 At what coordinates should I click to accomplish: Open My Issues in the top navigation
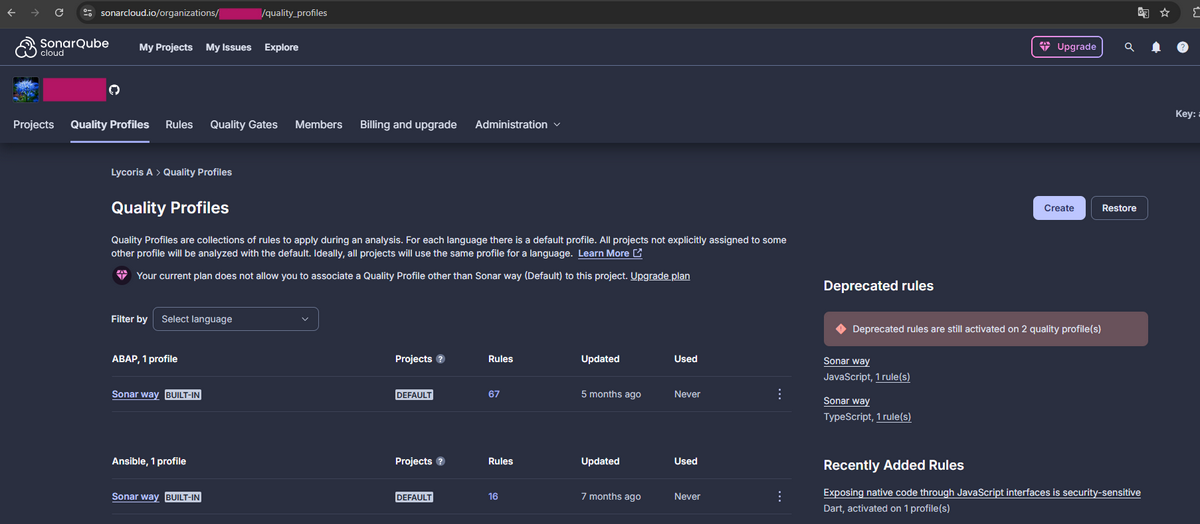tap(229, 47)
